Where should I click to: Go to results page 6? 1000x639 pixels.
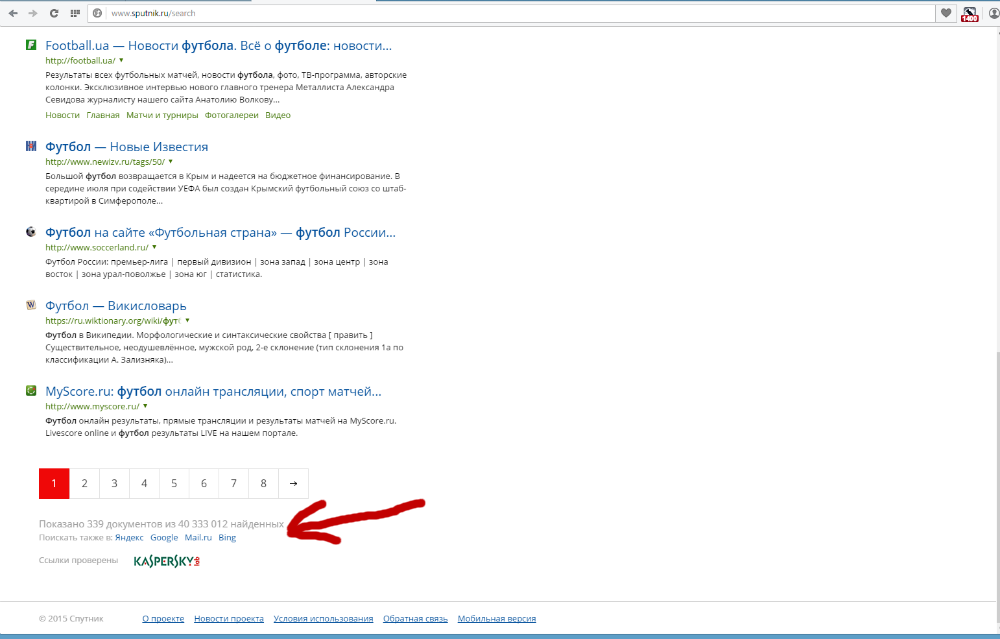coord(203,483)
